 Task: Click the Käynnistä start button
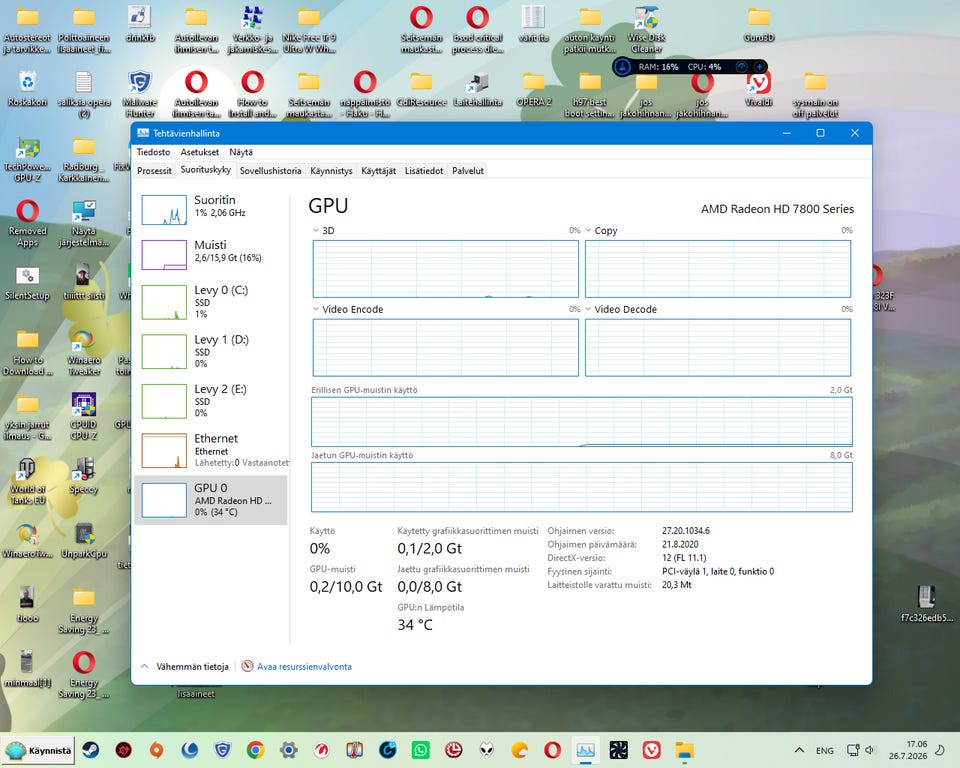point(39,750)
